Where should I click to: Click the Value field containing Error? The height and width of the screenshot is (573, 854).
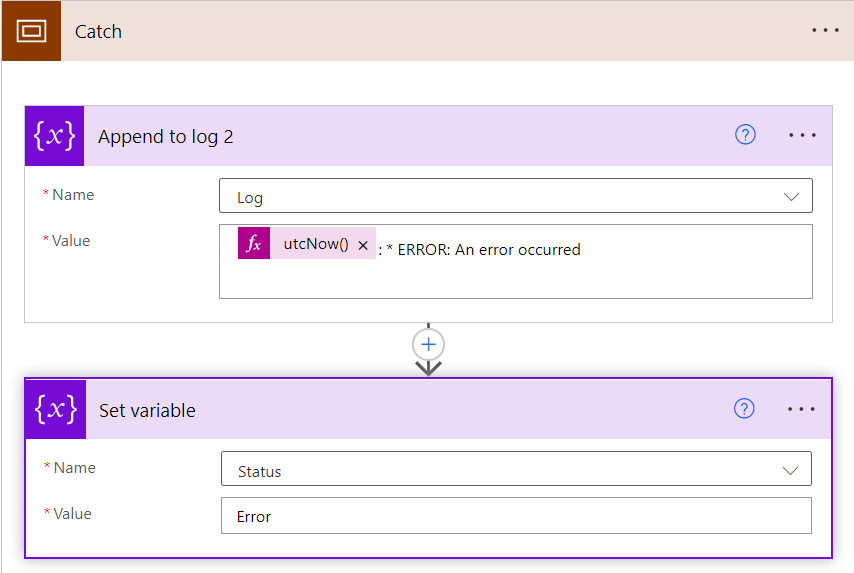click(x=515, y=516)
